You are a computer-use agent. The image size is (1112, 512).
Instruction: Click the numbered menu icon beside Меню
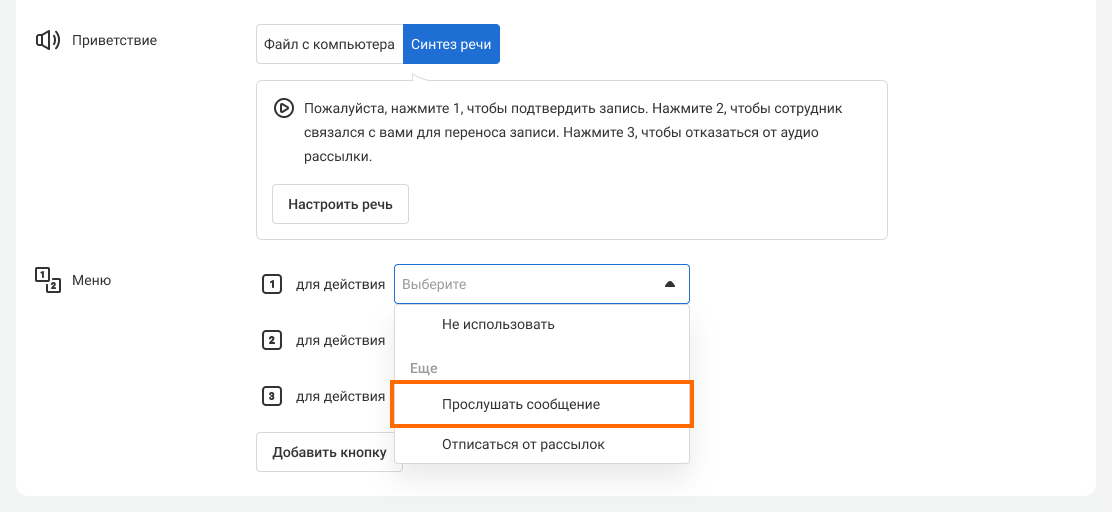tap(47, 280)
